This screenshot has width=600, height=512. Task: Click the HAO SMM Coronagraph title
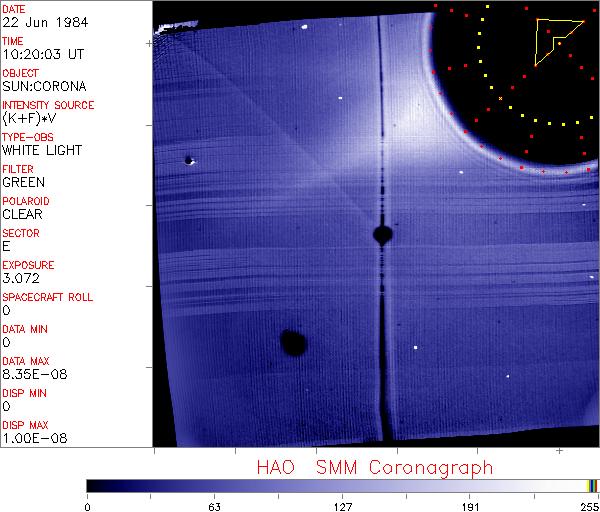[375, 468]
